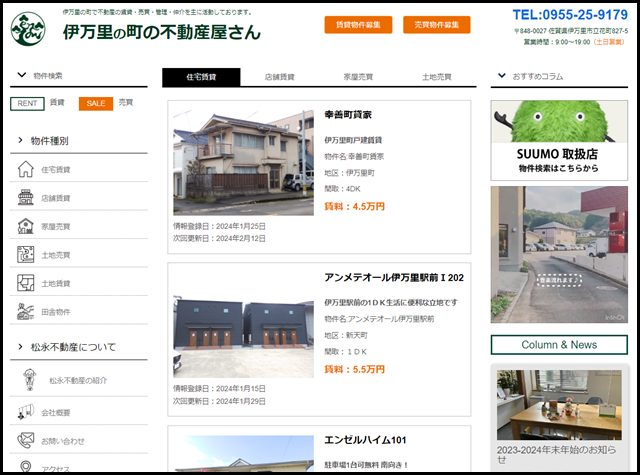Click the round green site logo
Screen dimensions: 640x475
28,29
